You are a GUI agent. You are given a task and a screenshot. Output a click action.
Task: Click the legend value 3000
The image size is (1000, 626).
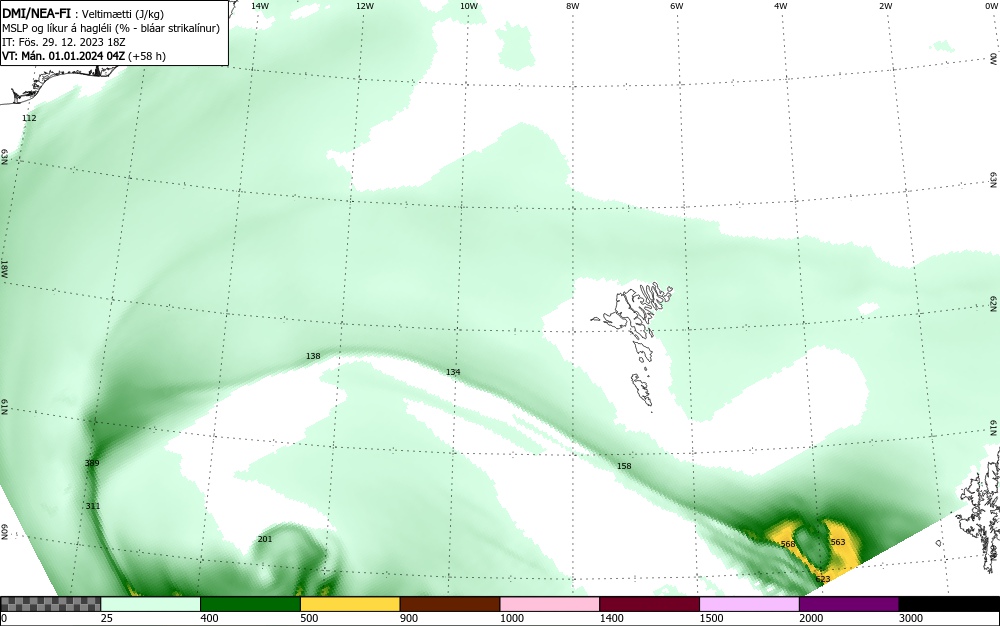[911, 618]
